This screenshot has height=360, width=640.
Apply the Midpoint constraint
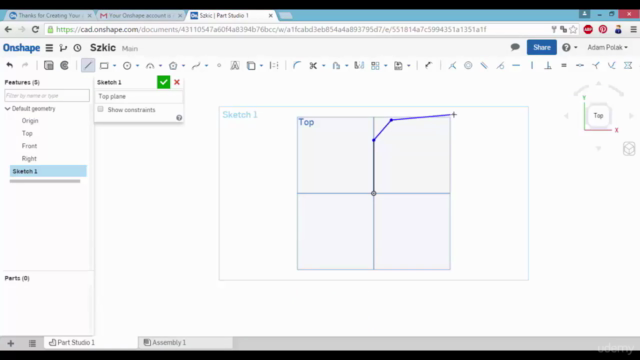tap(580, 65)
